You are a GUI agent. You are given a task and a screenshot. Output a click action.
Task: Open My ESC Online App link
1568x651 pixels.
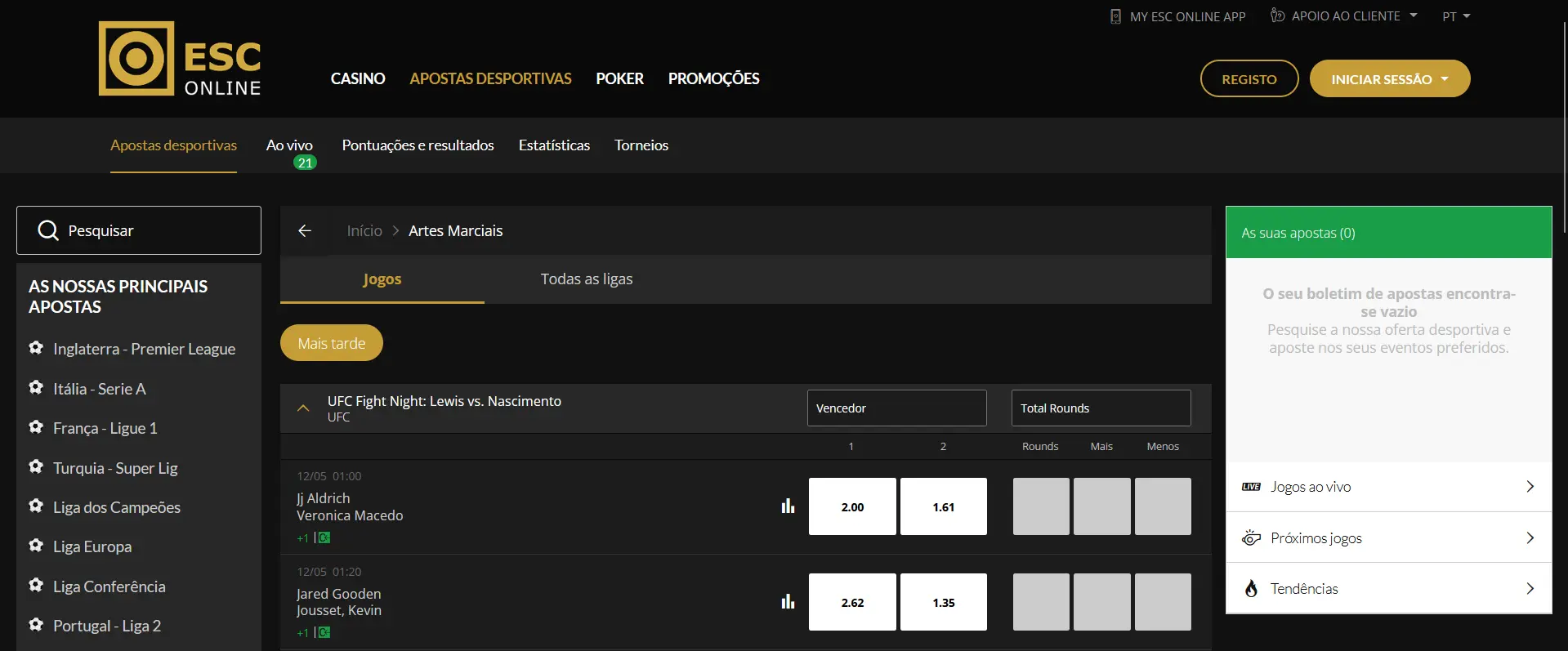(1177, 16)
